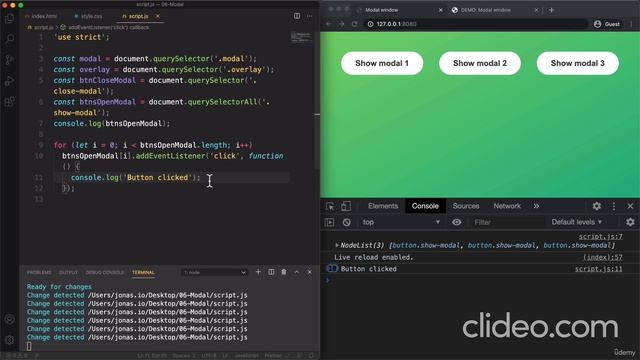Open the script.js:11 source link
The image size is (640, 360).
599,269
